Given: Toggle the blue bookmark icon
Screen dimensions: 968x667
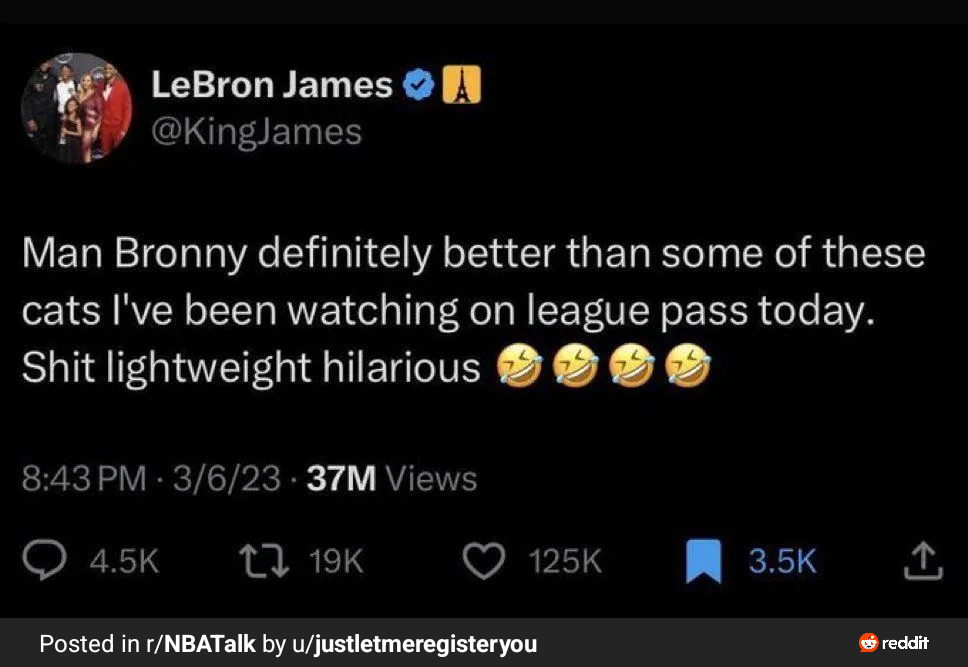Looking at the screenshot, I should click(703, 561).
